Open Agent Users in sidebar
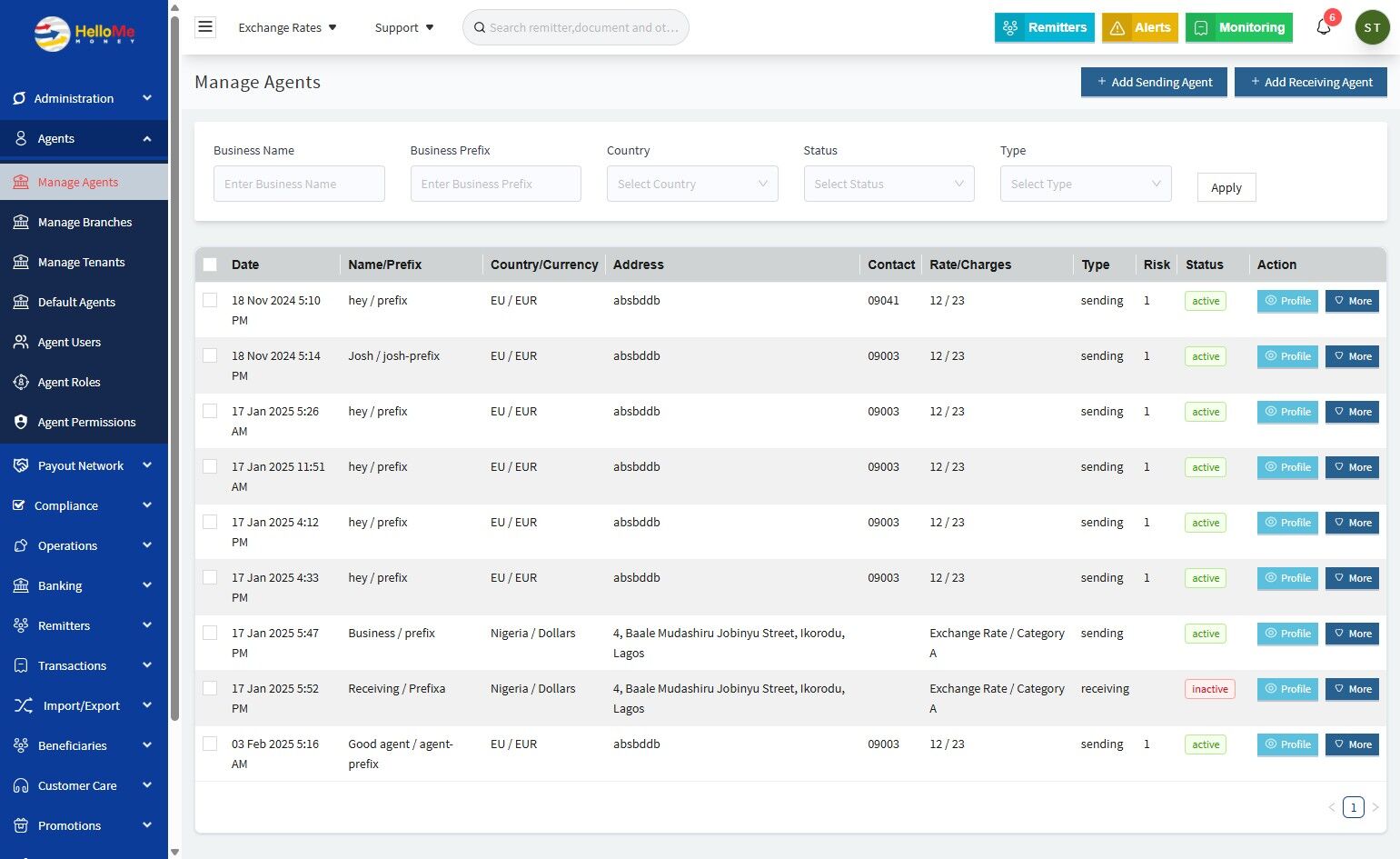The width and height of the screenshot is (1400, 859). [x=69, y=342]
